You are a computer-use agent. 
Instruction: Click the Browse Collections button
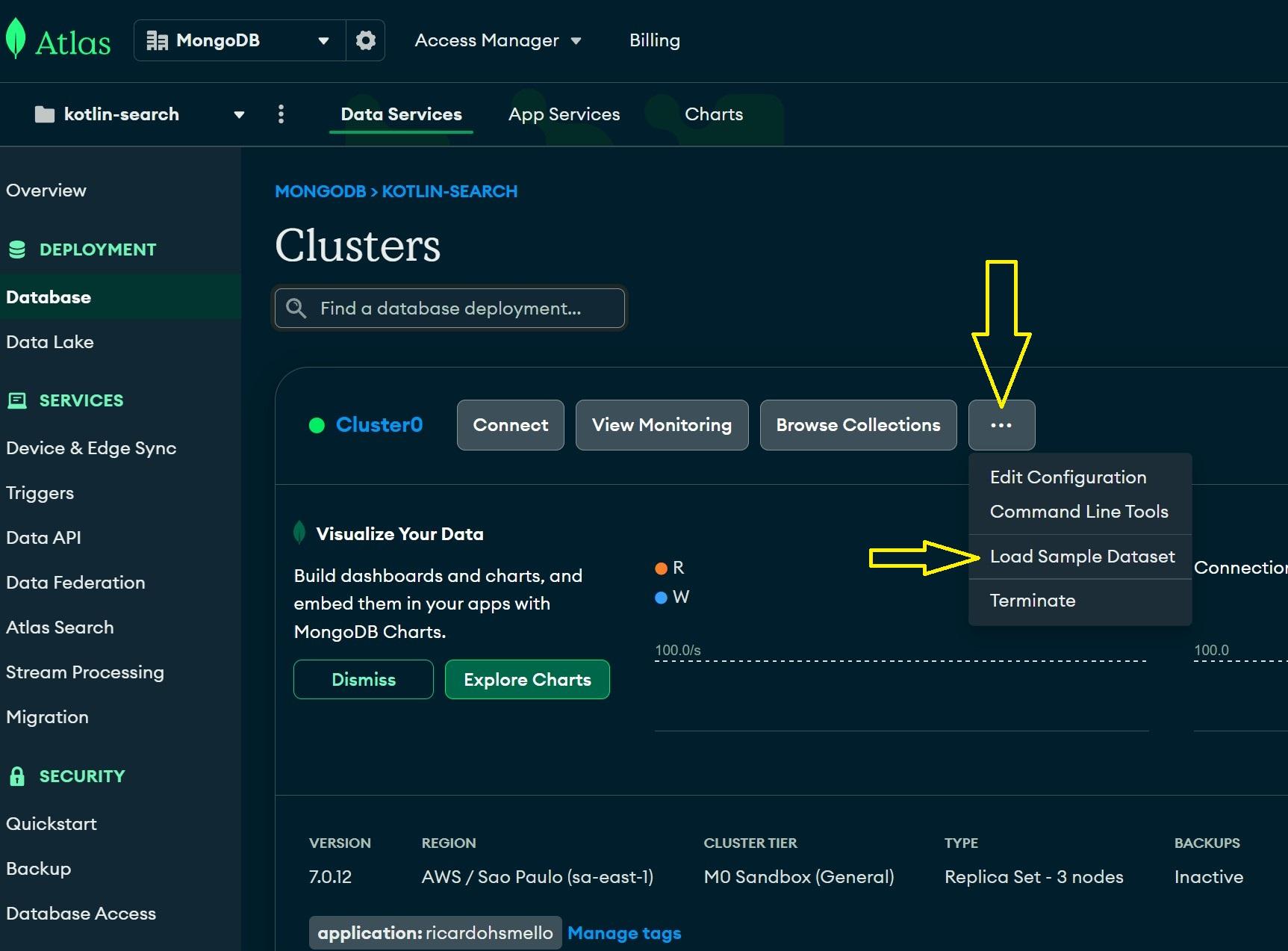pos(858,425)
